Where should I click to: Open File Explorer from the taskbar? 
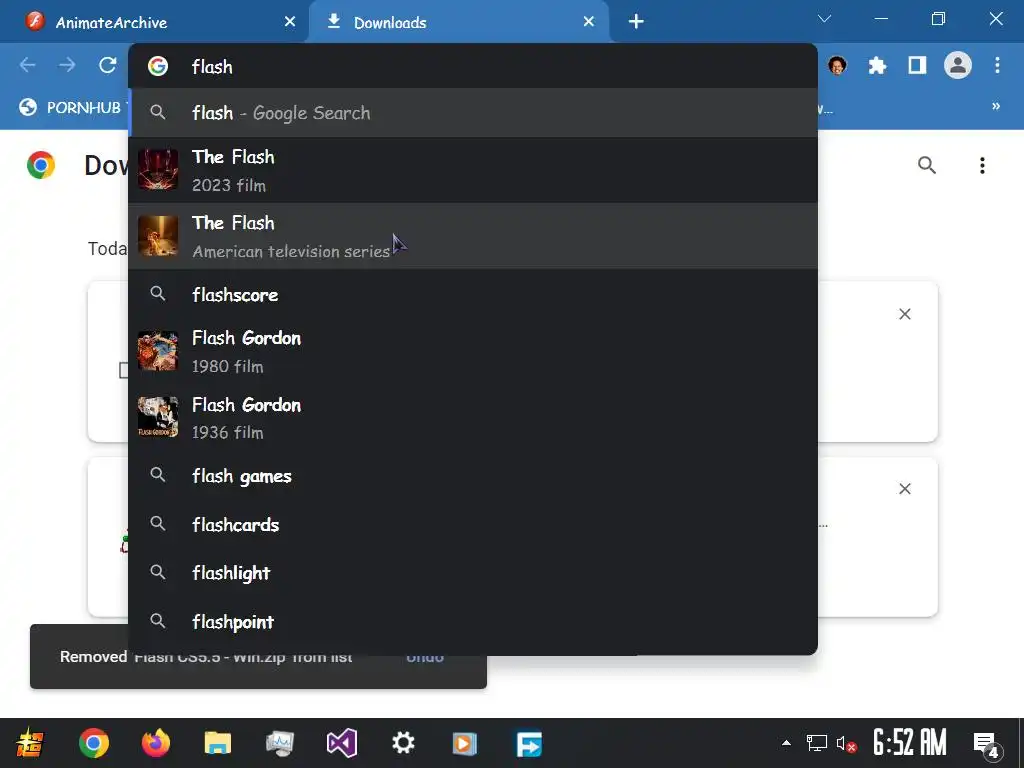[x=217, y=743]
